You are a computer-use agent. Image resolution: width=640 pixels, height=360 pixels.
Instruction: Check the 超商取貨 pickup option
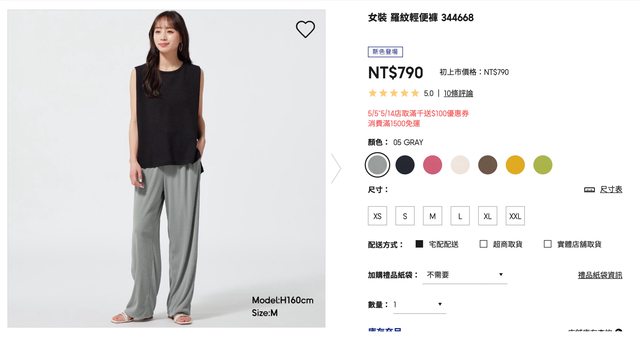(x=483, y=244)
